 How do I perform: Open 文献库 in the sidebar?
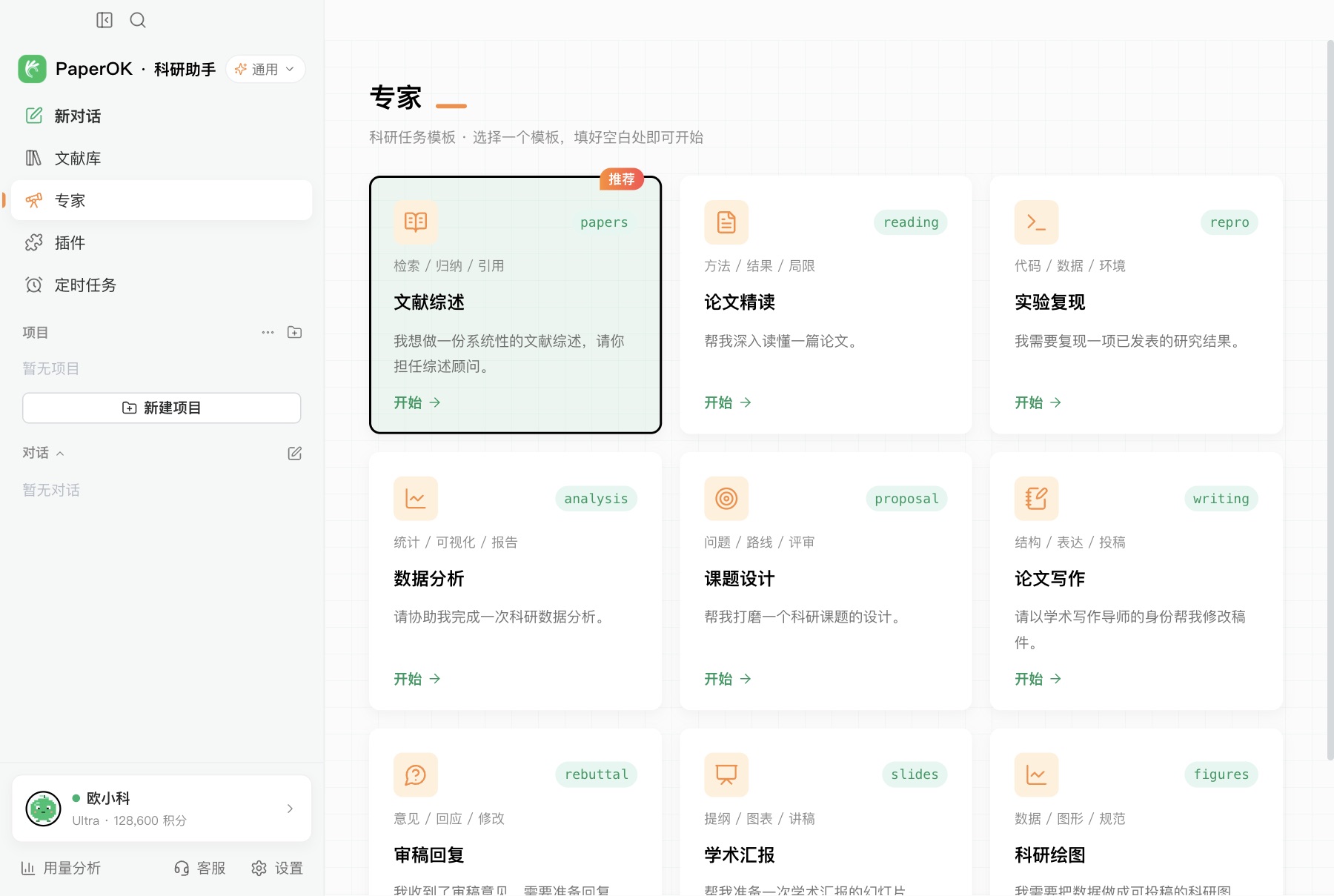tap(162, 158)
